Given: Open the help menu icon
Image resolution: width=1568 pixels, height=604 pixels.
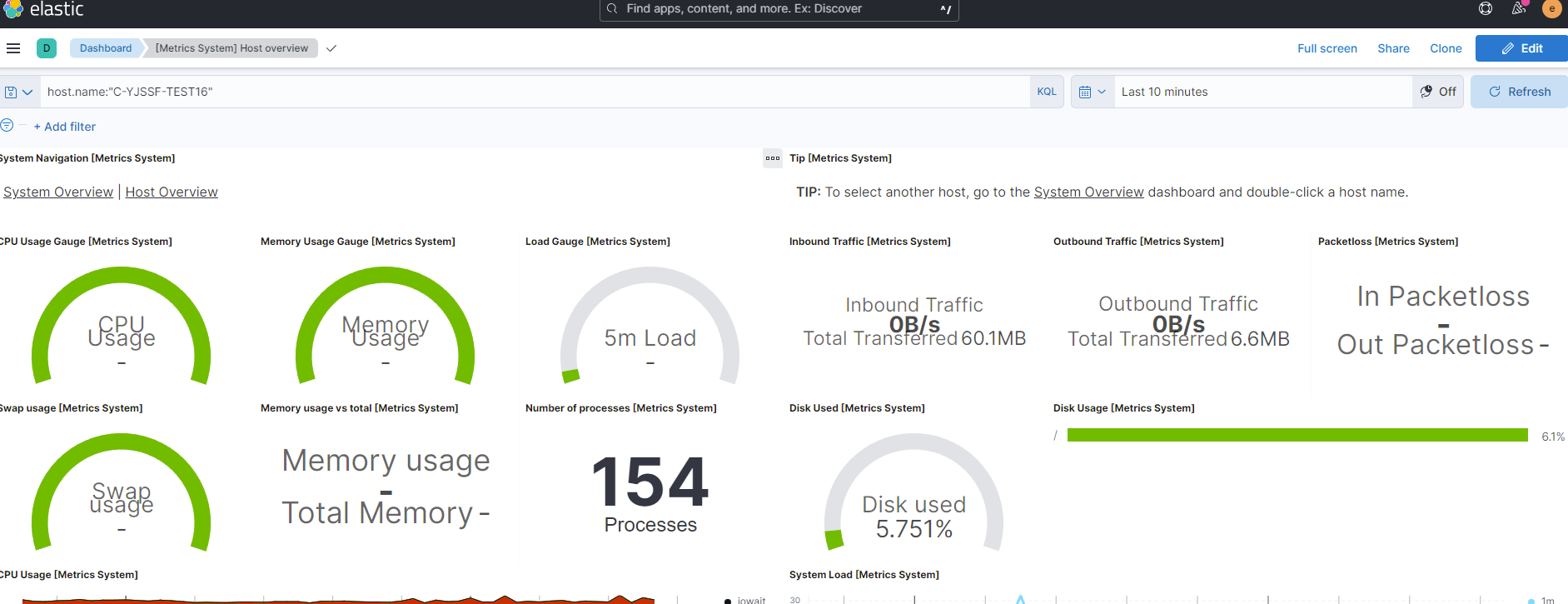Looking at the screenshot, I should click(1486, 8).
